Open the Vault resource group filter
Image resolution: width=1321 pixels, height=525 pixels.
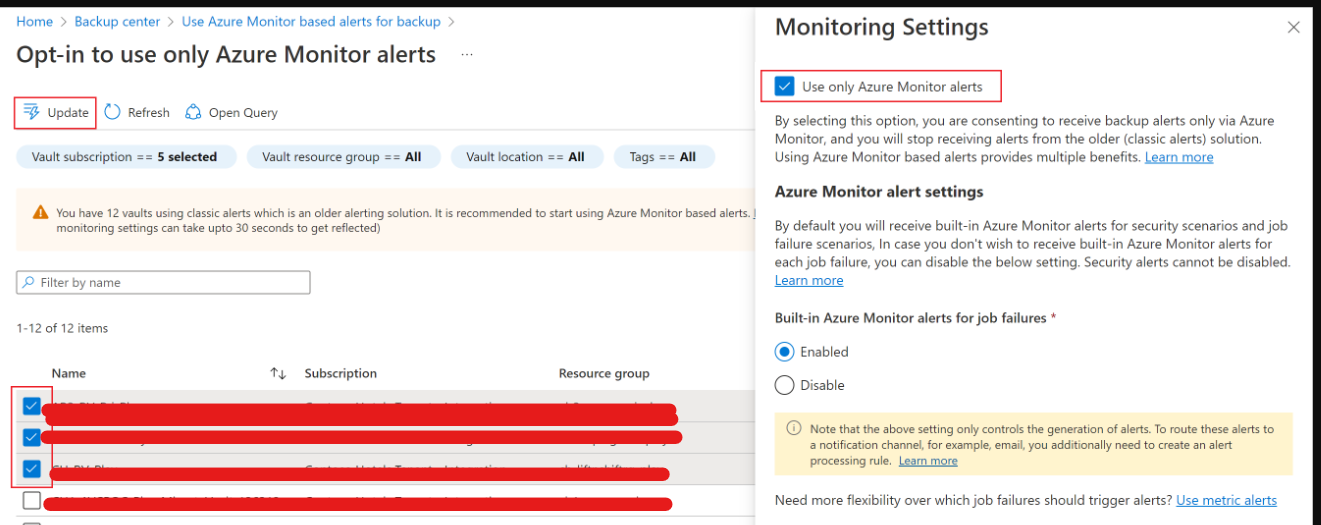coord(342,157)
